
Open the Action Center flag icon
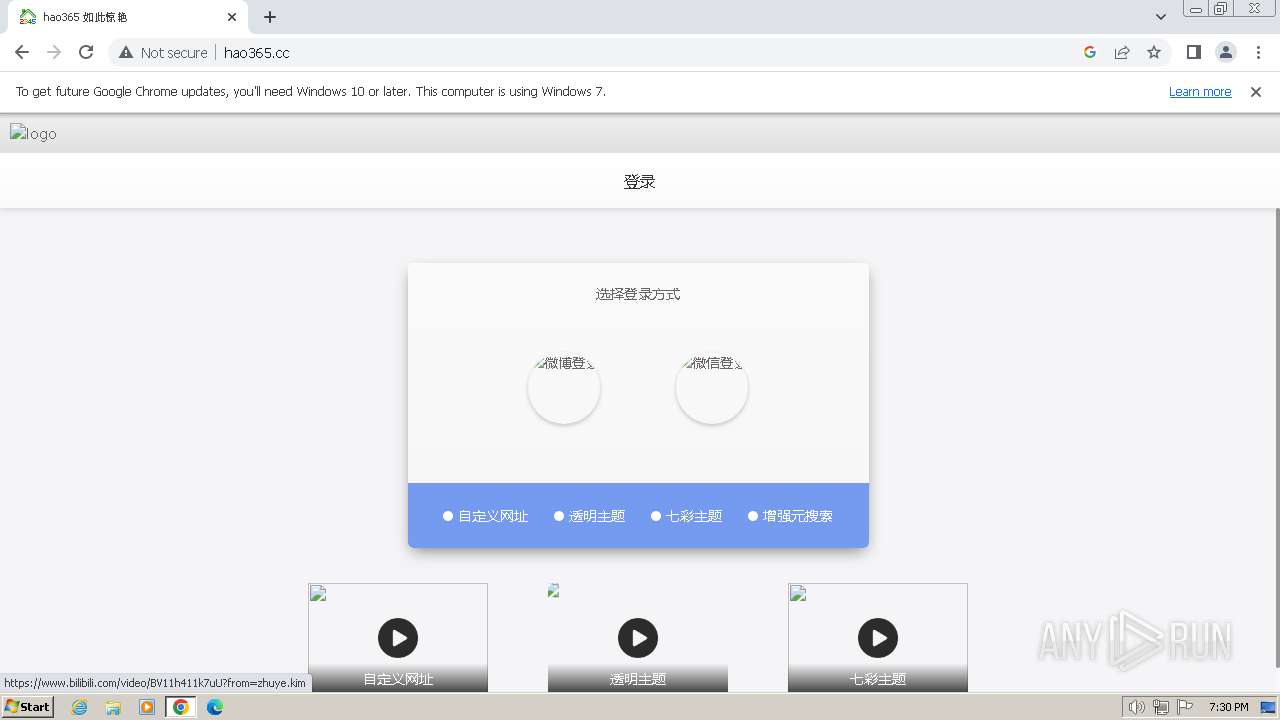(x=1185, y=707)
